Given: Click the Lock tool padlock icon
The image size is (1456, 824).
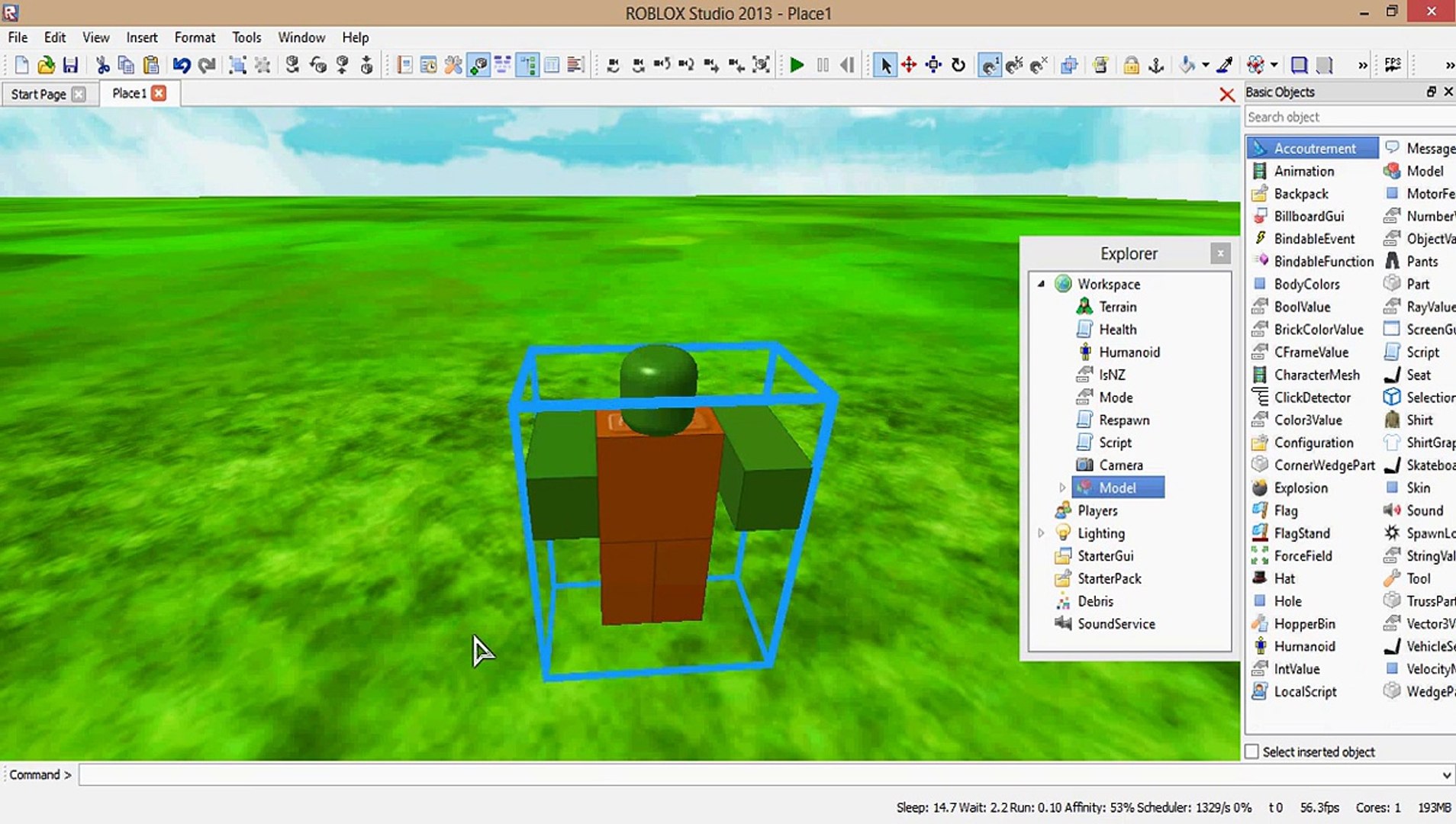Looking at the screenshot, I should [1131, 66].
